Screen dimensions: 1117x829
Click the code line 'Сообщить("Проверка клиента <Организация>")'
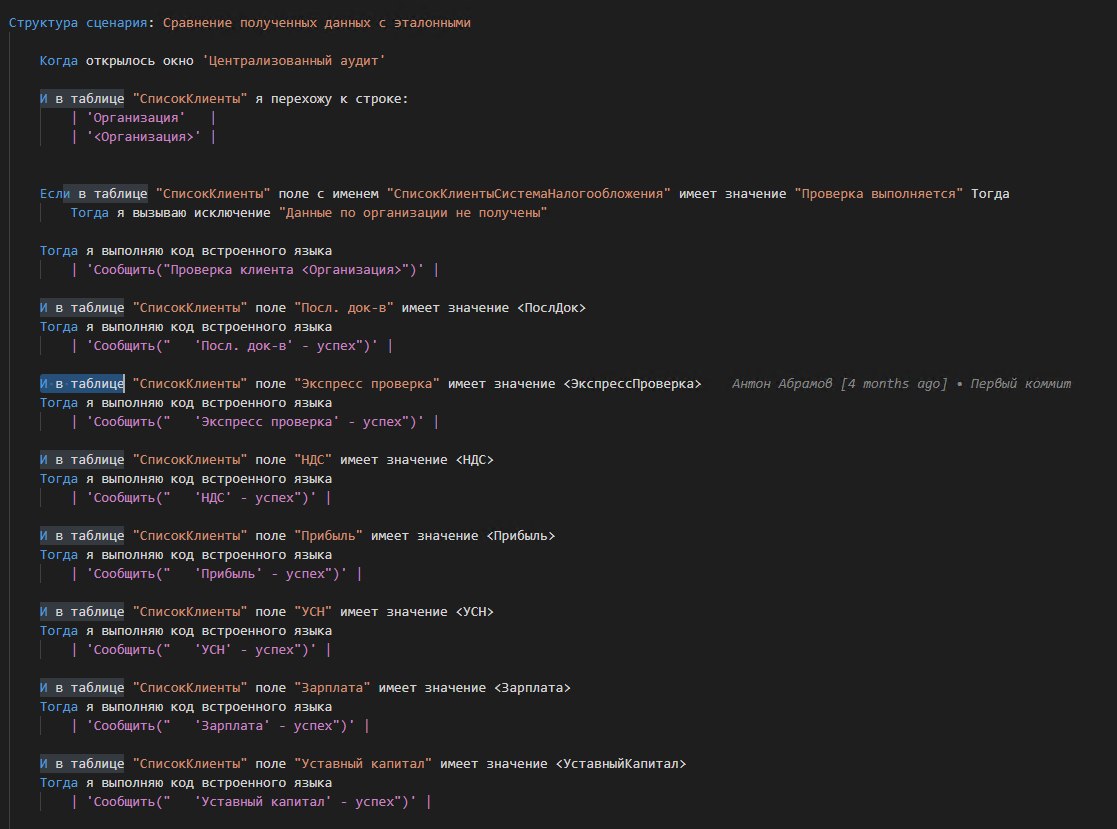[x=254, y=270]
